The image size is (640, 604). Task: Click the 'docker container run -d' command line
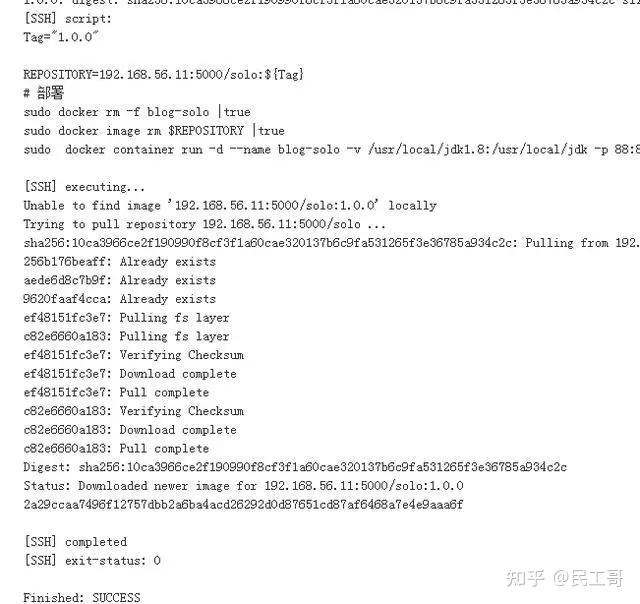coord(332,149)
